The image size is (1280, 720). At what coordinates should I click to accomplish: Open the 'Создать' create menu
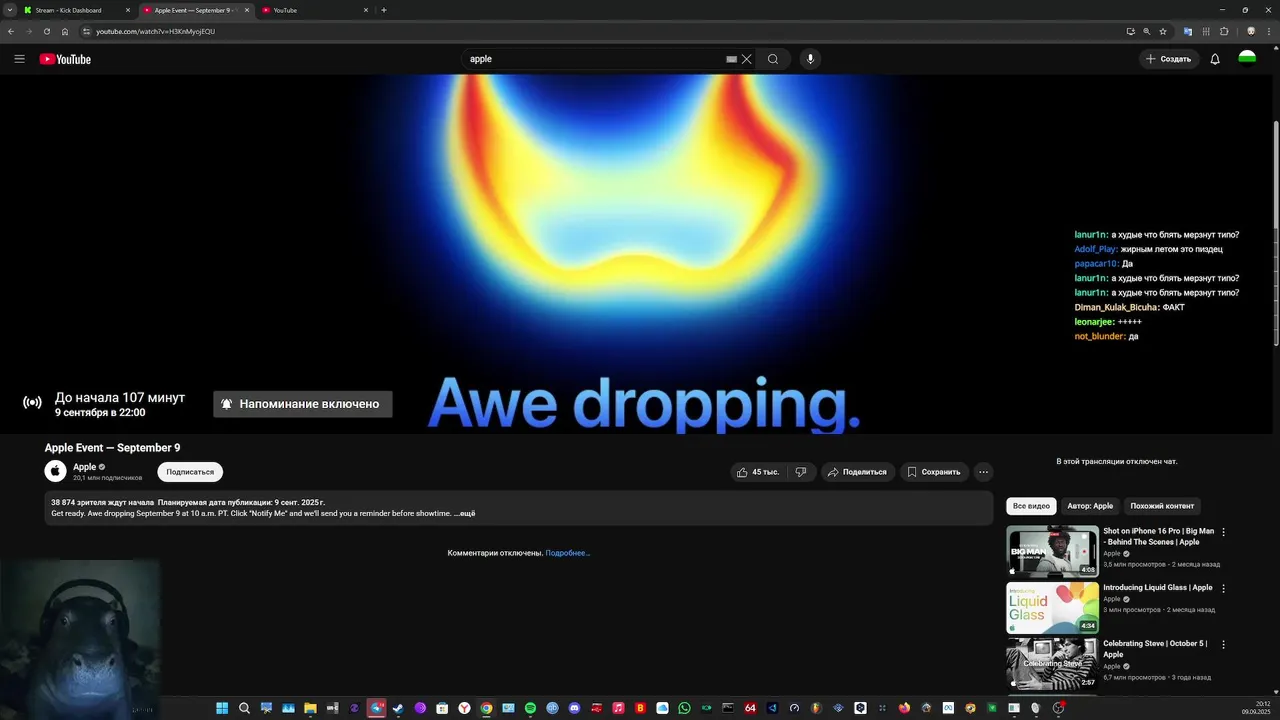point(1169,59)
